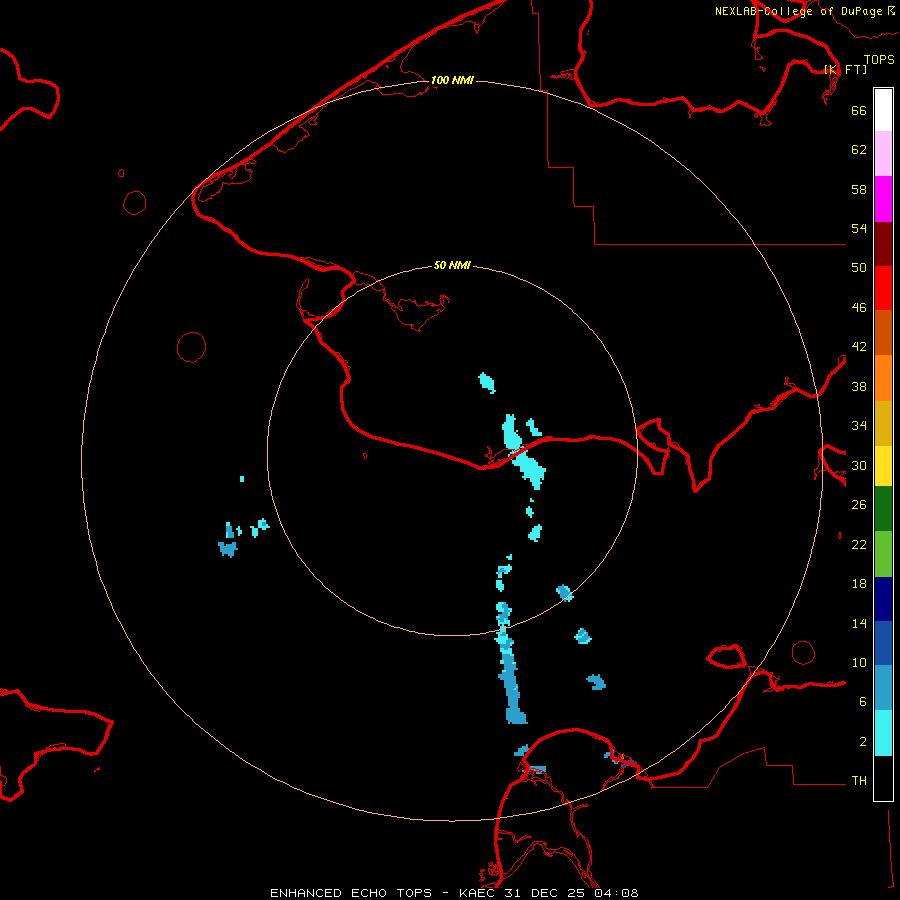The height and width of the screenshot is (900, 900).
Task: Click the legend value '22'
Action: 859,544
